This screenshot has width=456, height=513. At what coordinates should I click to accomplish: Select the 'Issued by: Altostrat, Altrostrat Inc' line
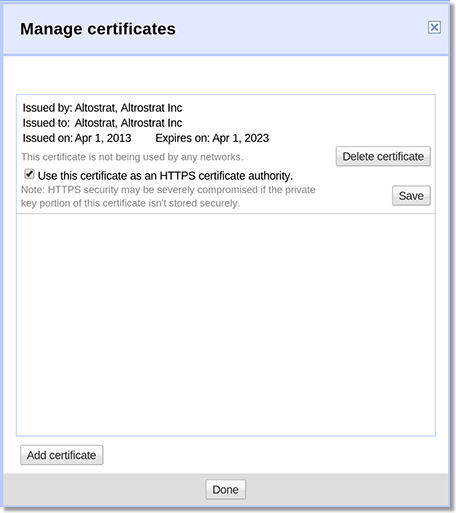pyautogui.click(x=102, y=108)
